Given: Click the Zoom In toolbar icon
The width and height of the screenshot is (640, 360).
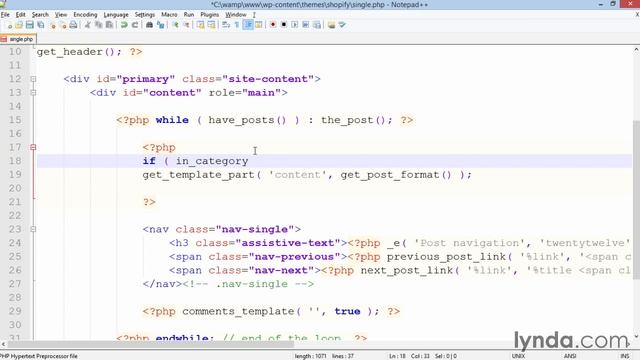Looking at the screenshot, I should point(175,25).
